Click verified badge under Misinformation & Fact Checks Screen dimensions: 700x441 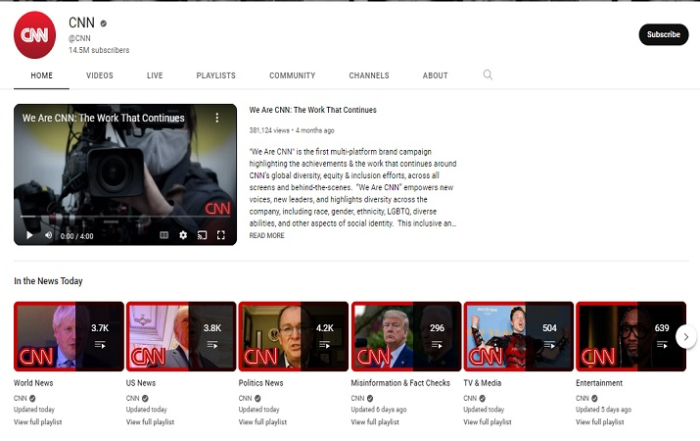pos(370,398)
